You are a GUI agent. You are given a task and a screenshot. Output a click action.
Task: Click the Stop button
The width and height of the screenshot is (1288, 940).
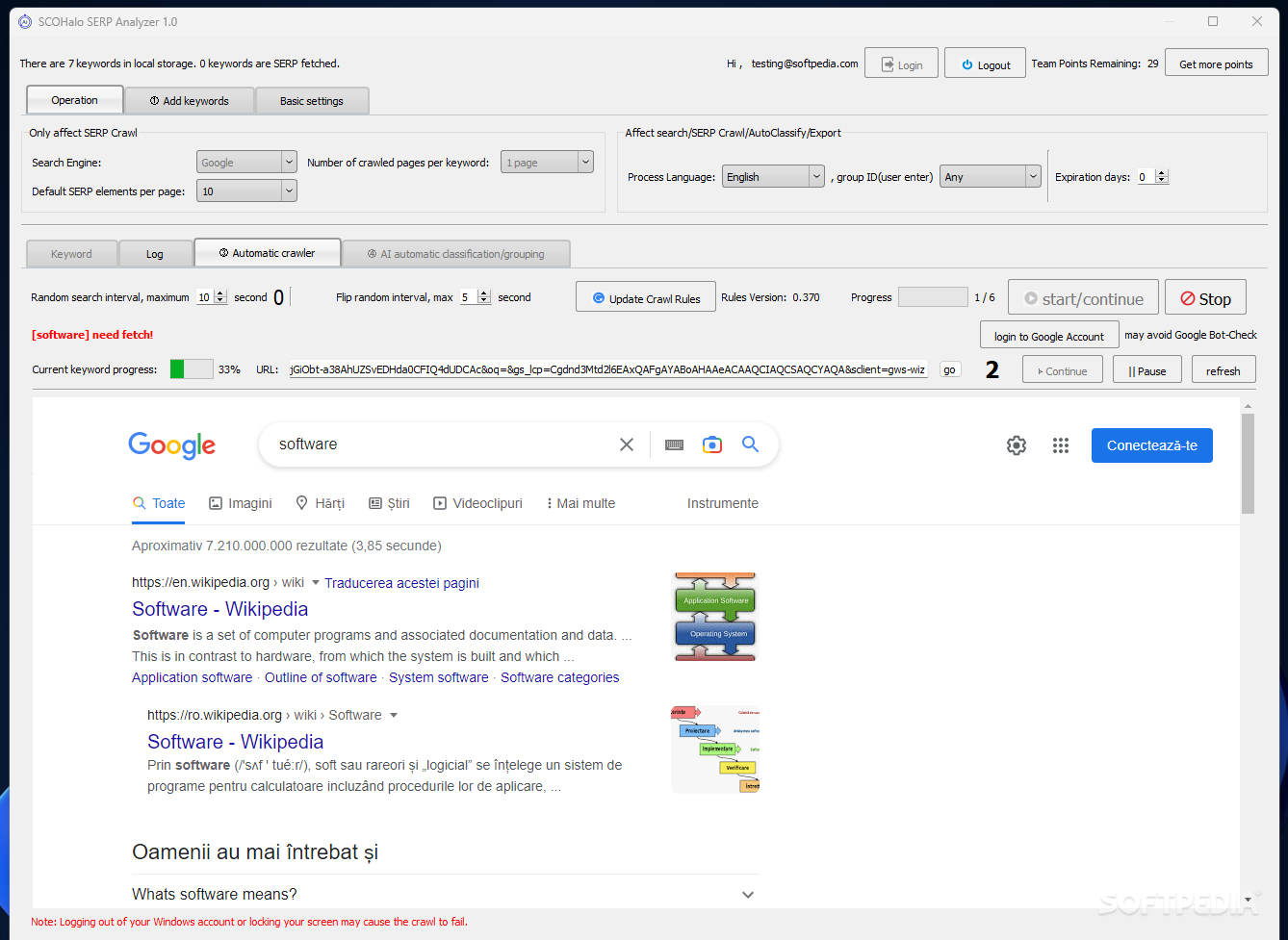(1205, 298)
